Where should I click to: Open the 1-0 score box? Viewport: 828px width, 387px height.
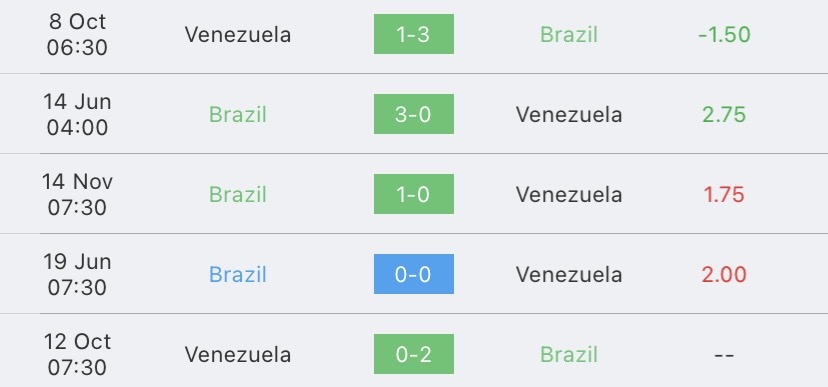[413, 194]
